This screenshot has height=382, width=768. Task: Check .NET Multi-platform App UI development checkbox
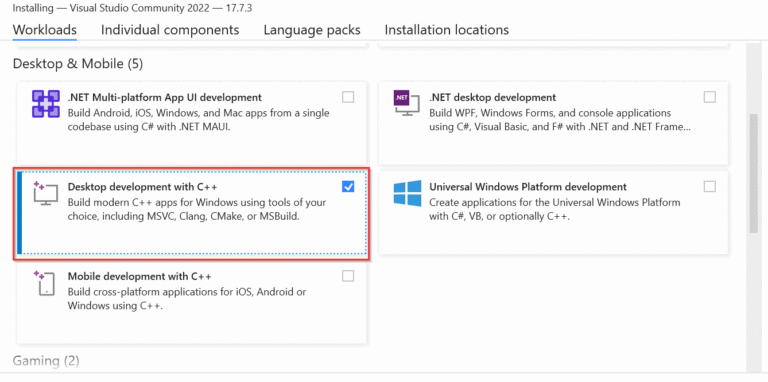click(348, 97)
